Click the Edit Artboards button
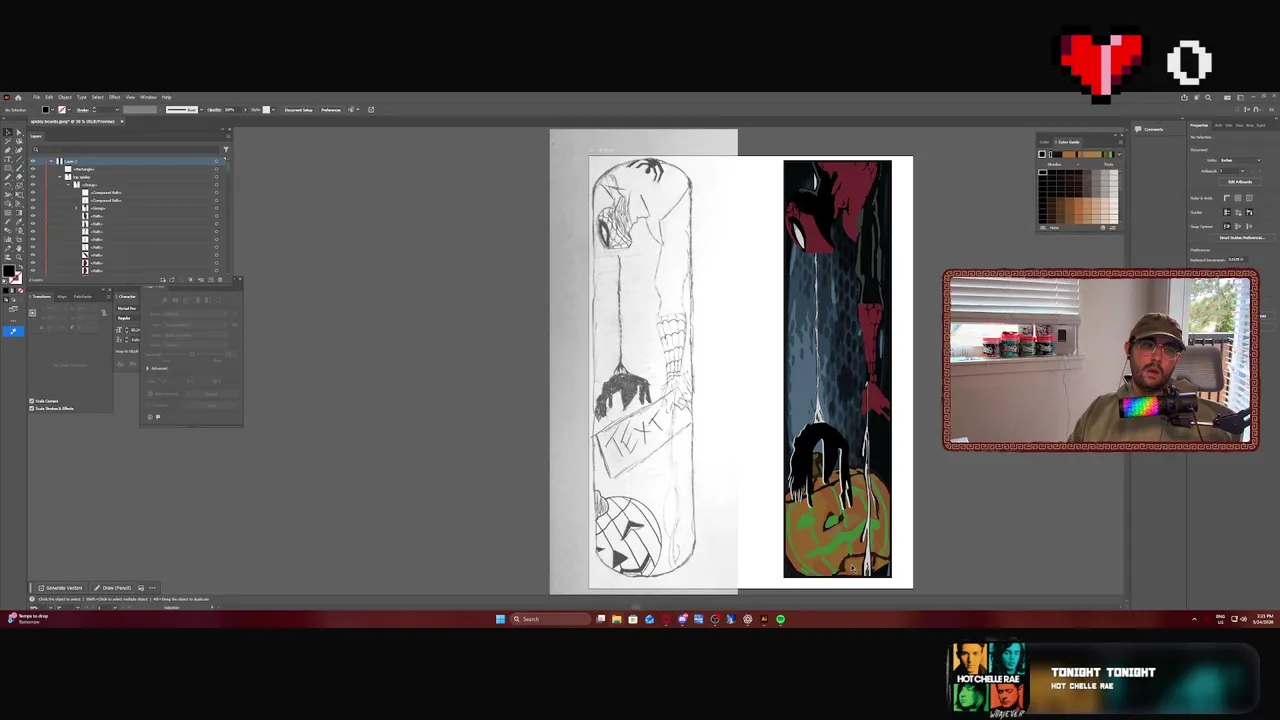1280x720 pixels. (1240, 182)
